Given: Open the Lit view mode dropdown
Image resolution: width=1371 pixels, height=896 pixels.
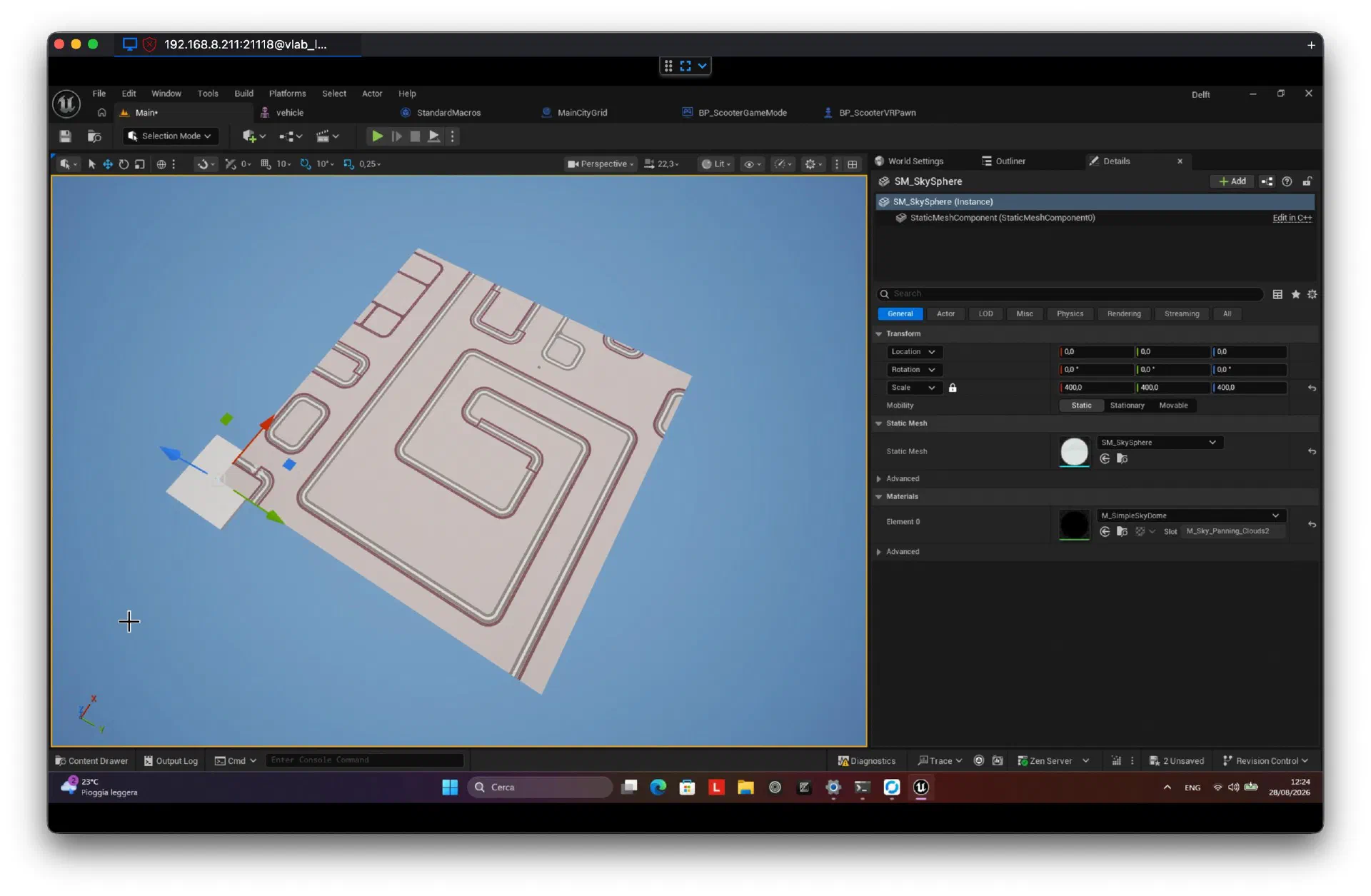Looking at the screenshot, I should point(716,163).
